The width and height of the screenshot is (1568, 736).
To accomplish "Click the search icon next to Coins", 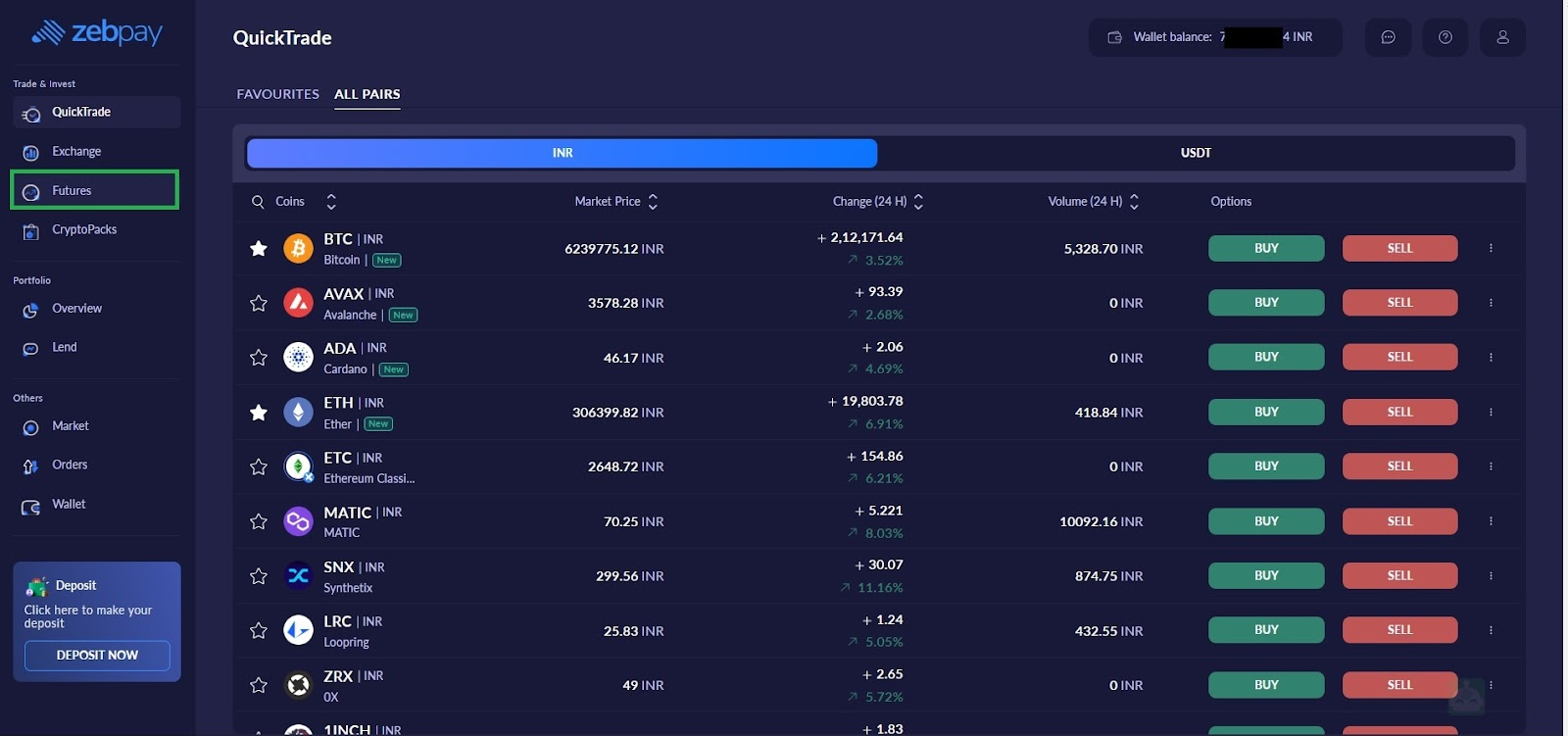I will coord(258,202).
